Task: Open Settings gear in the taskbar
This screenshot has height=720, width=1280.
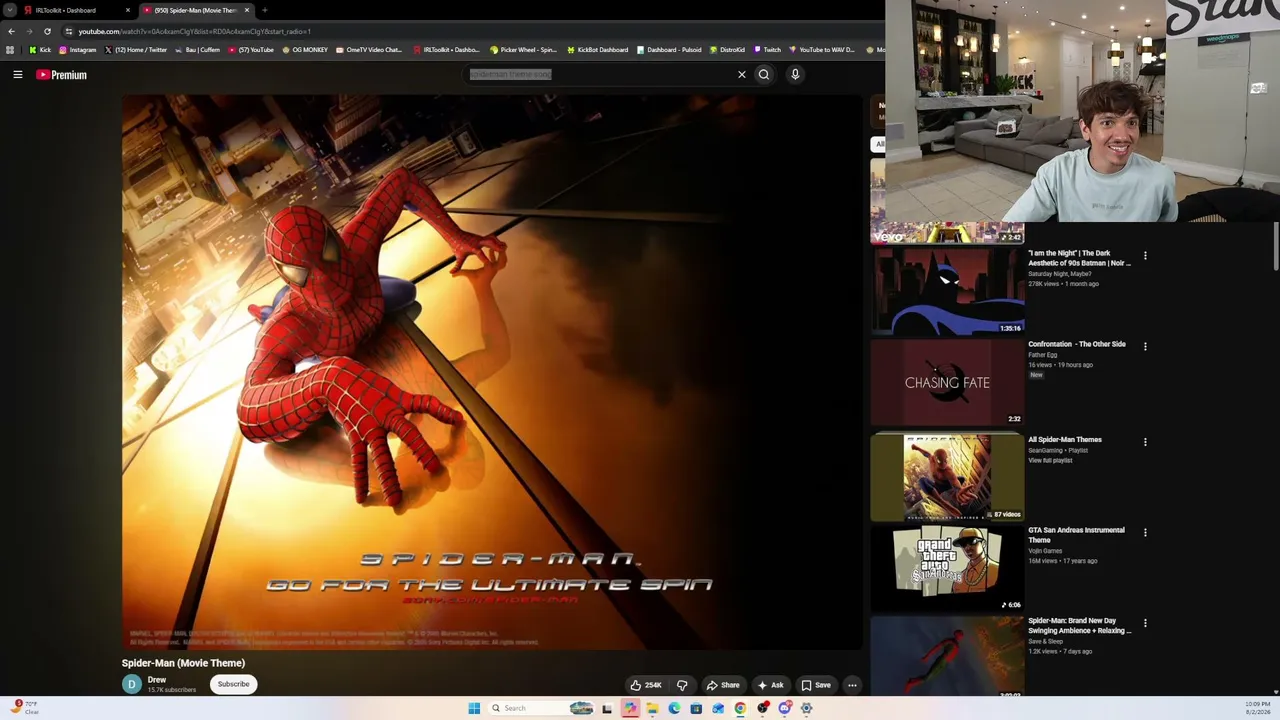Action: (x=806, y=708)
